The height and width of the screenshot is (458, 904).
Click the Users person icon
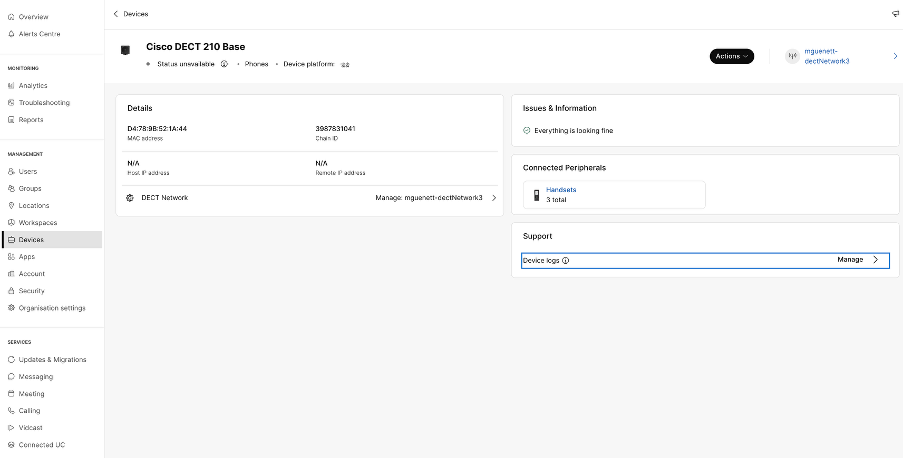pyautogui.click(x=11, y=171)
